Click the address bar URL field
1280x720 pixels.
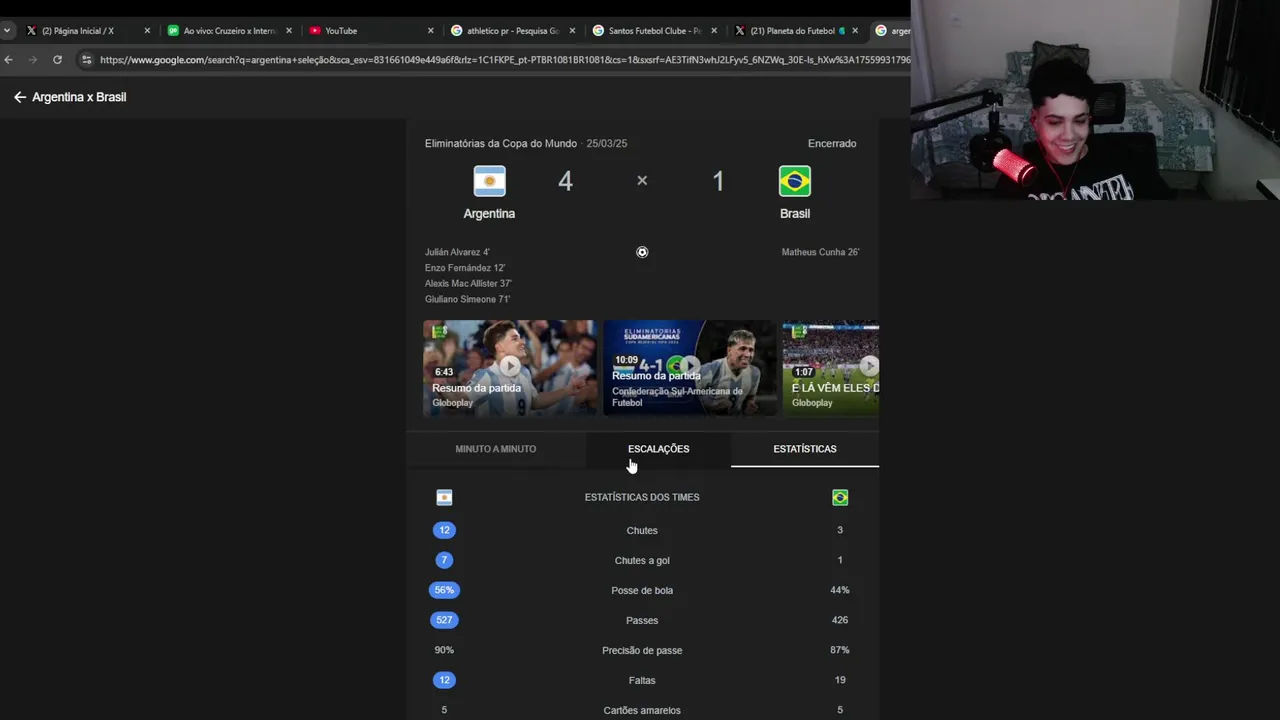[505, 60]
